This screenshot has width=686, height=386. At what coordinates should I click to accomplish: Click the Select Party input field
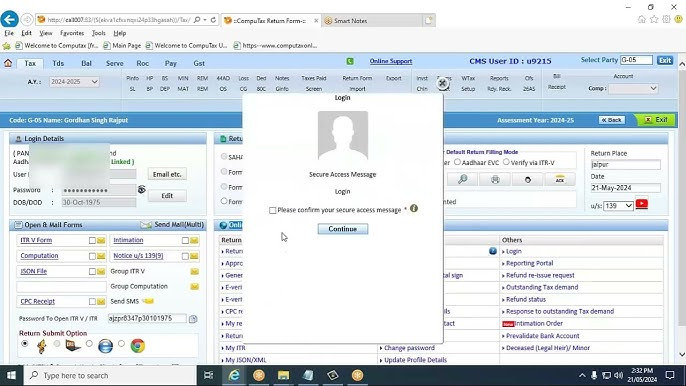(637, 60)
